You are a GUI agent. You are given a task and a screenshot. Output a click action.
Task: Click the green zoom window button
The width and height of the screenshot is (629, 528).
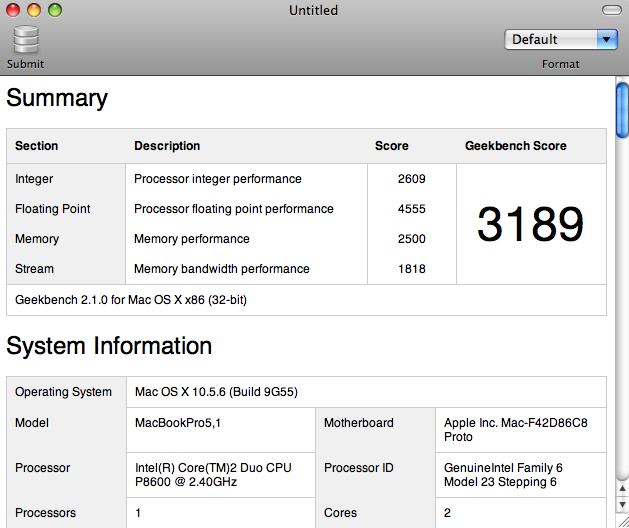point(55,10)
